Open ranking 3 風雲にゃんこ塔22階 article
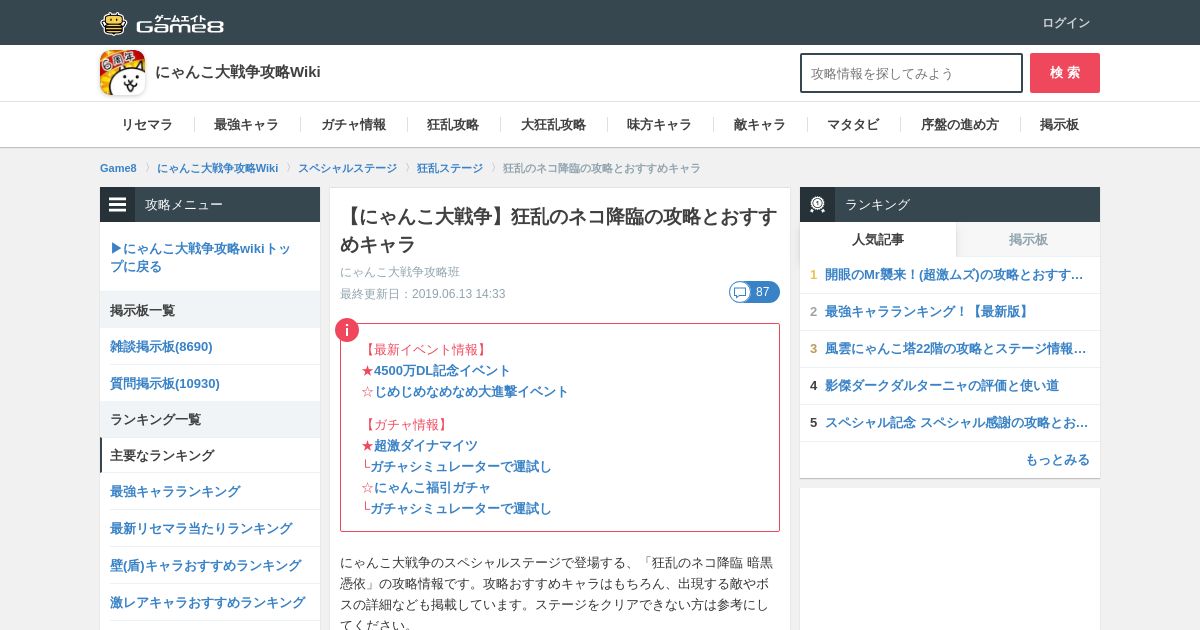Image resolution: width=1200 pixels, height=630 pixels. [x=955, y=348]
